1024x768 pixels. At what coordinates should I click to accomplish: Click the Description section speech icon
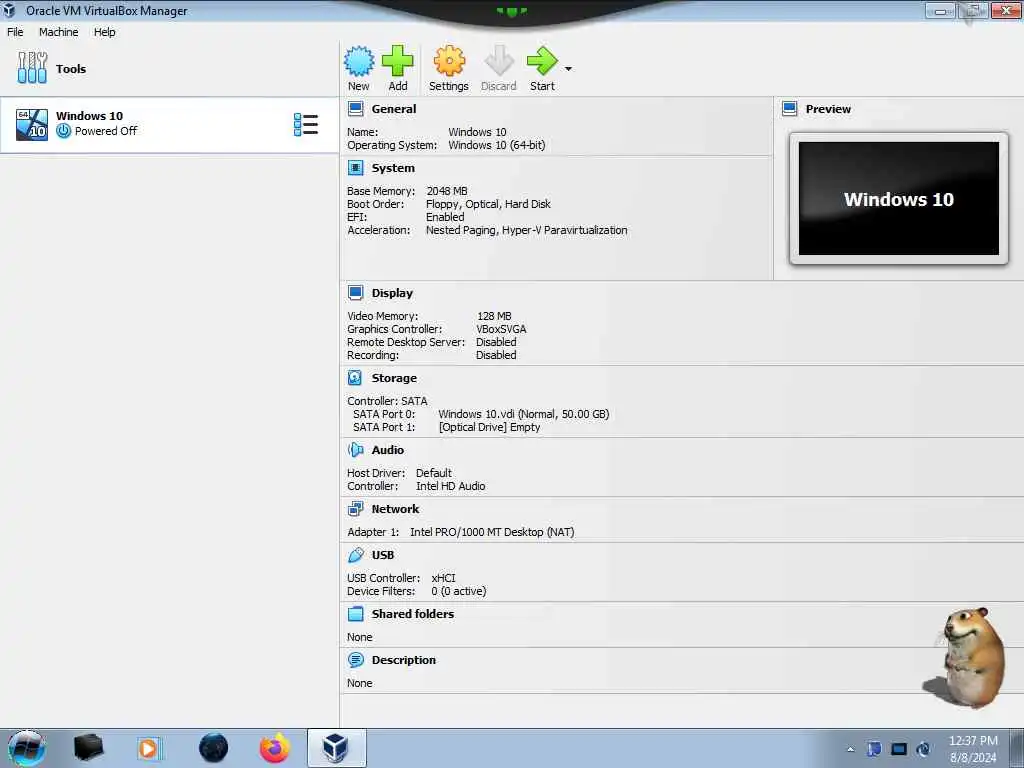tap(355, 660)
